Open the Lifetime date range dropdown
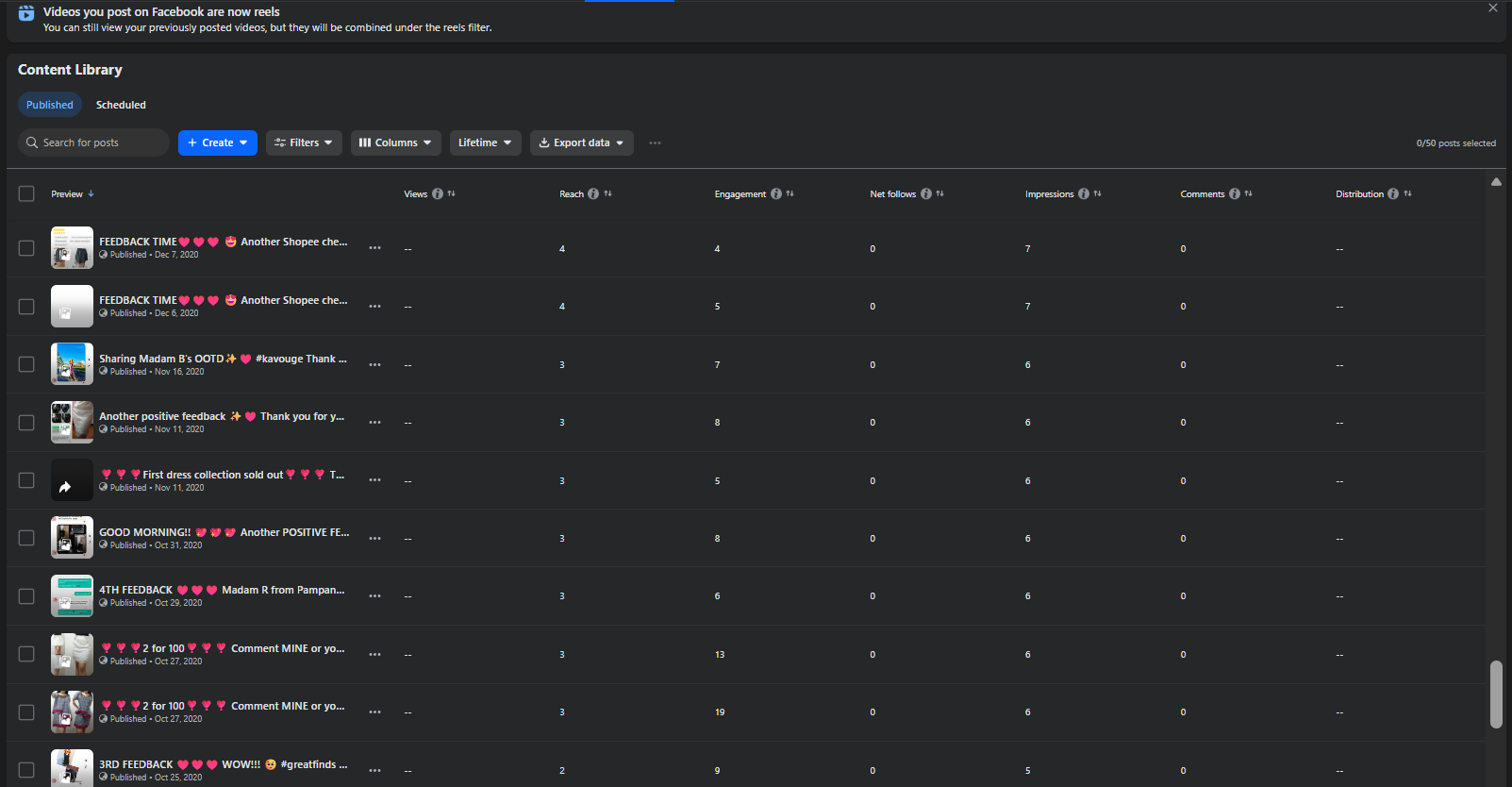Screen dimensions: 1512x787 [x=485, y=143]
